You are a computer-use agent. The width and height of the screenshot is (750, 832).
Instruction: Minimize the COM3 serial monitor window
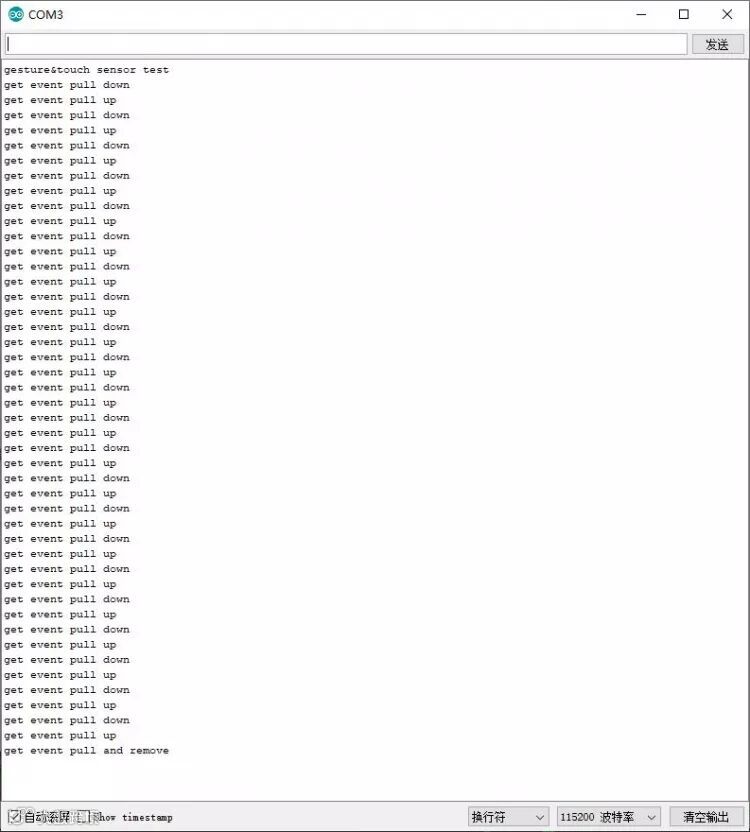coord(641,14)
